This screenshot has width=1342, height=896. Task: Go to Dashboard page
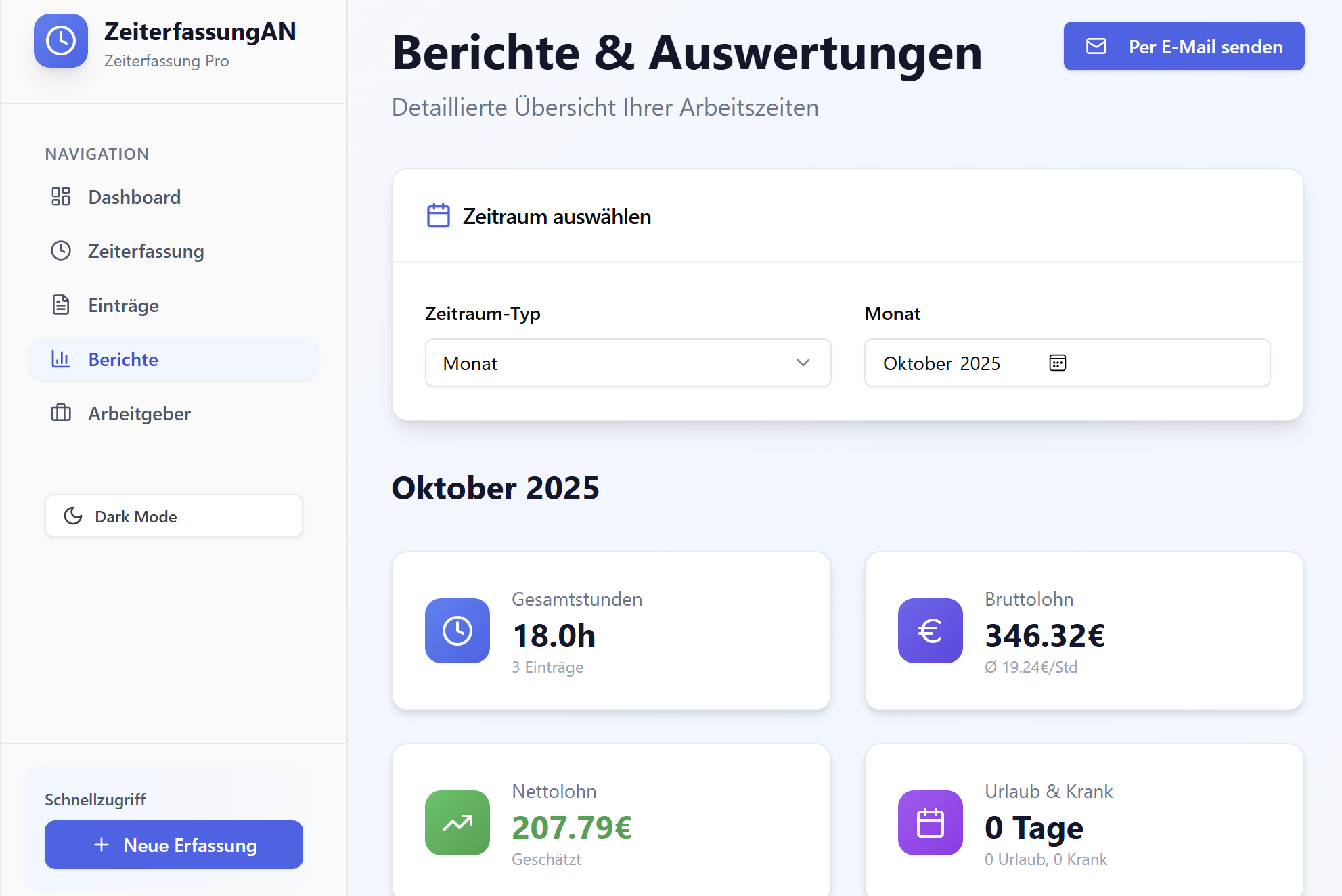tap(174, 197)
